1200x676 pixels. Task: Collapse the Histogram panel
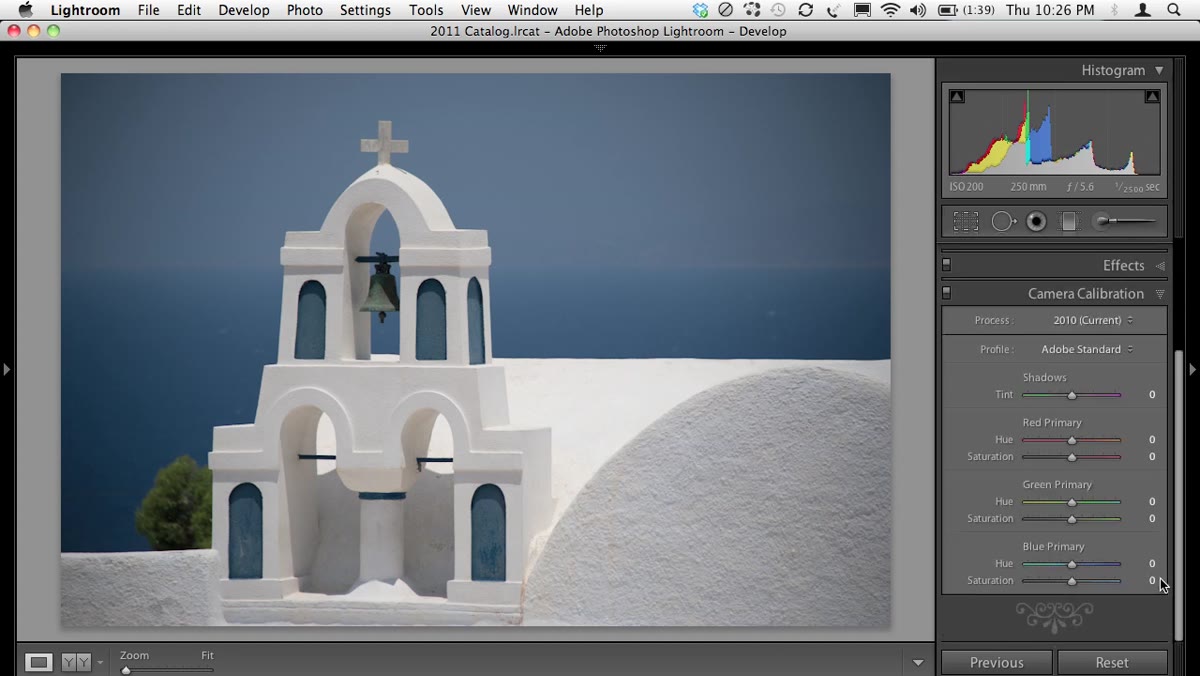pyautogui.click(x=1159, y=70)
